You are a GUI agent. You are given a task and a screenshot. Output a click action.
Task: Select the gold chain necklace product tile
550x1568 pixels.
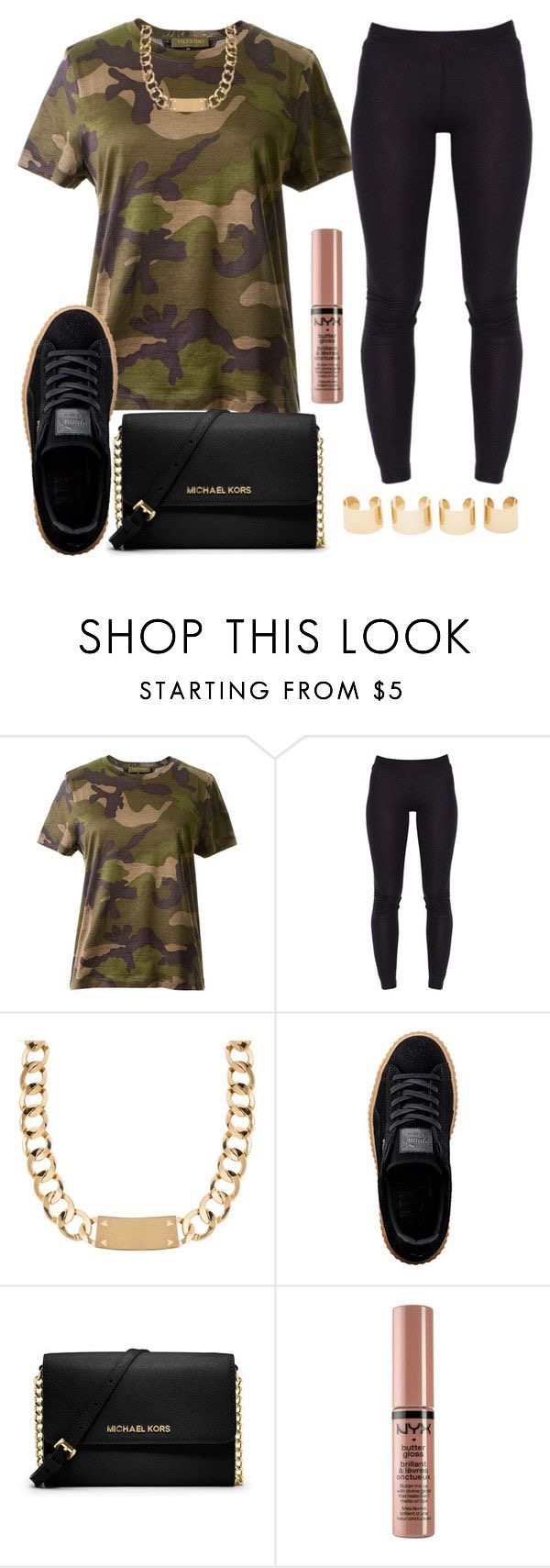137,1149
